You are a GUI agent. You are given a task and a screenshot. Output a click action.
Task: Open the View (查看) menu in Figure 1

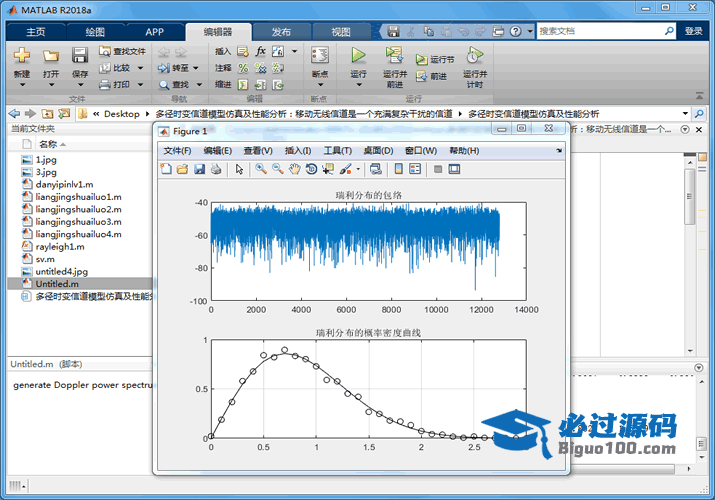pos(258,151)
